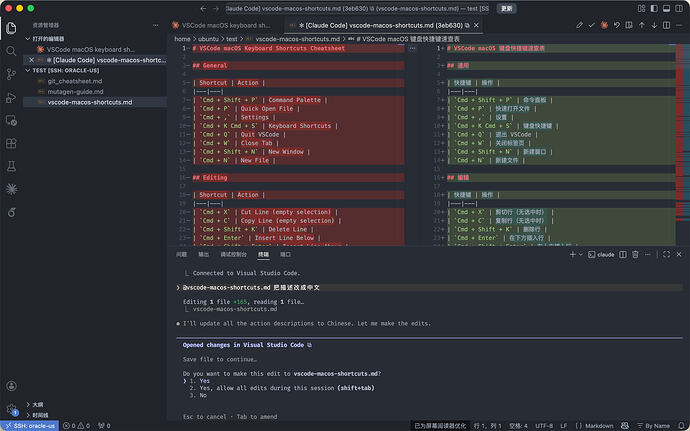
Task: Switch to the 问题 problems tab
Action: point(181,254)
